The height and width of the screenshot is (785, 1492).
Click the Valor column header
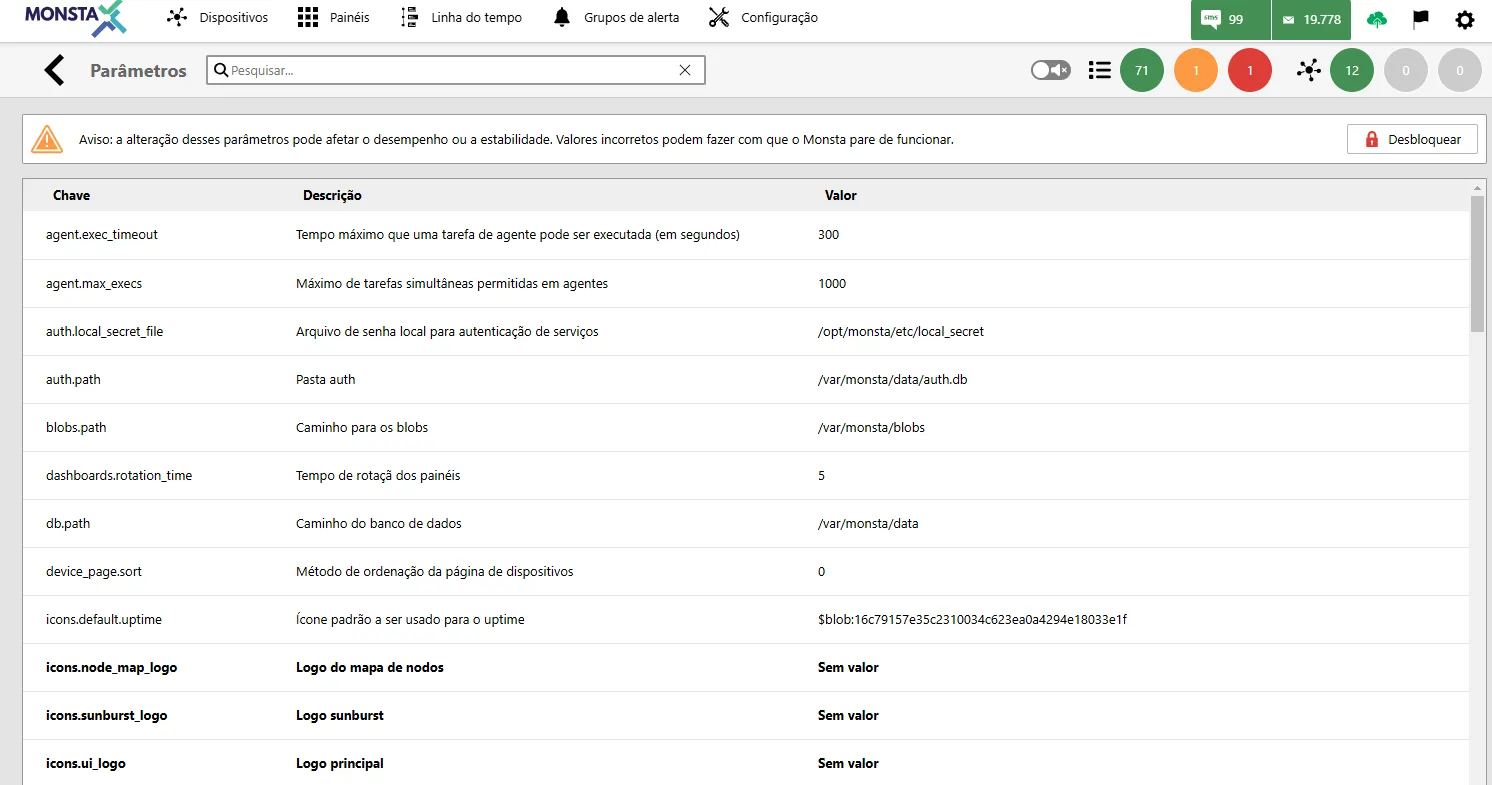pyautogui.click(x=840, y=195)
